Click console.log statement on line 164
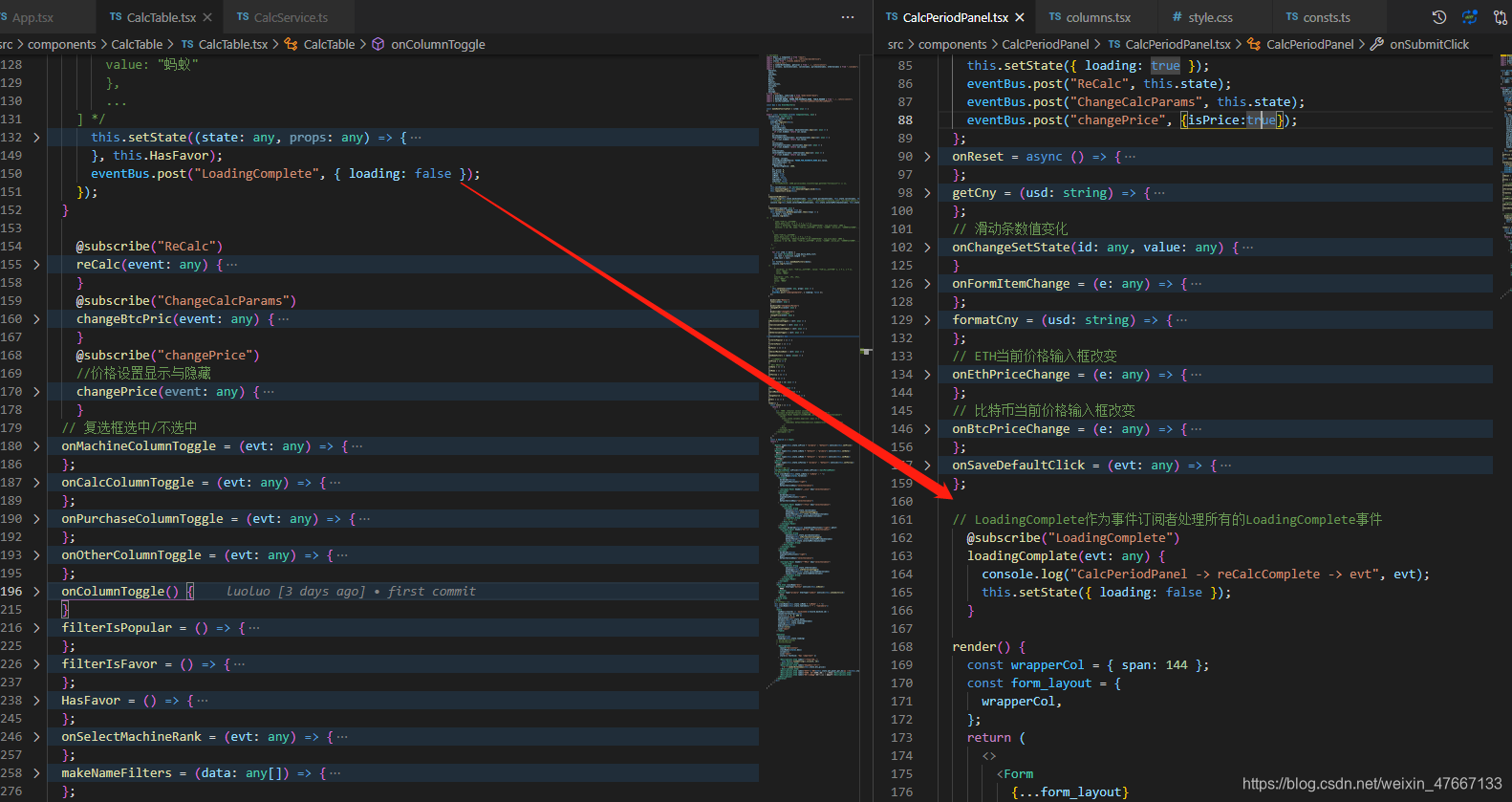 pyautogui.click(x=1205, y=574)
